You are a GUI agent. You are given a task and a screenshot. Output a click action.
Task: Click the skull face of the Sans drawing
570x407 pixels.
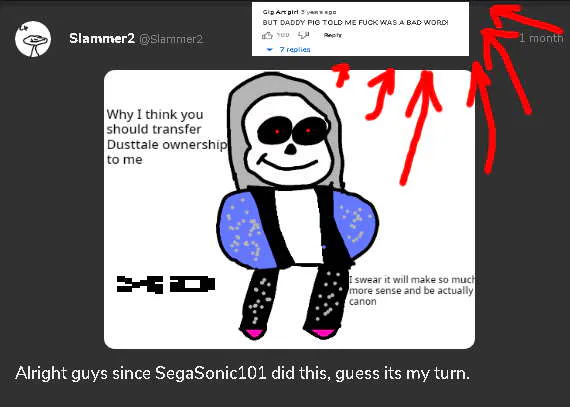click(289, 140)
